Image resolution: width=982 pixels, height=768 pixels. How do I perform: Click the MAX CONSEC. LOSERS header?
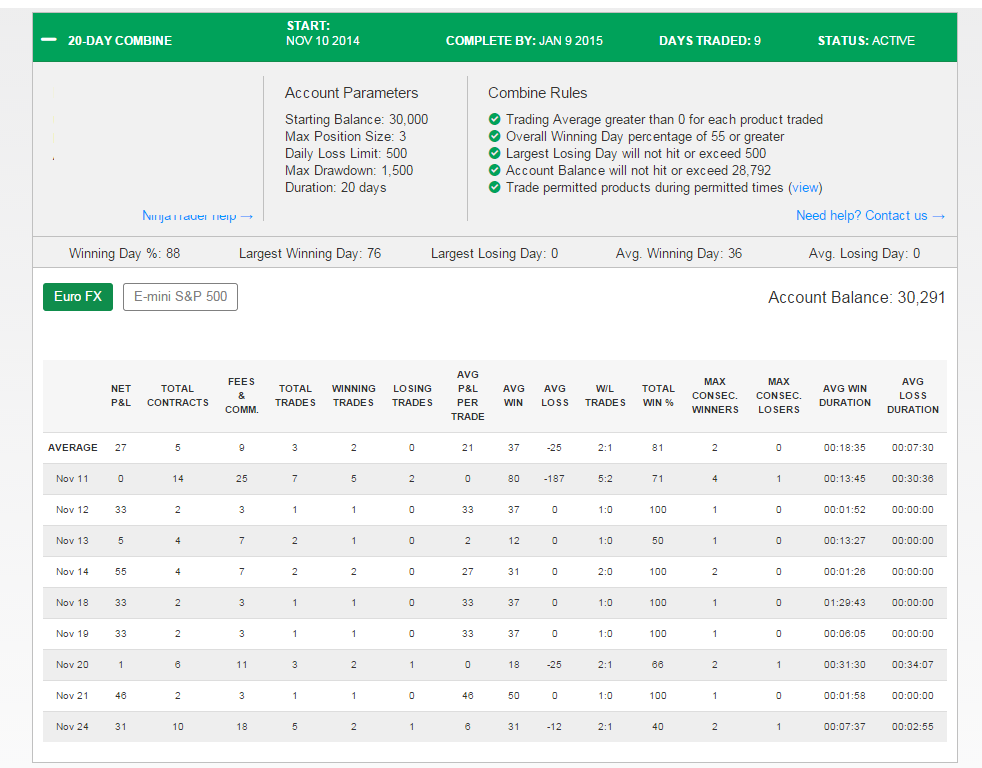[x=778, y=395]
